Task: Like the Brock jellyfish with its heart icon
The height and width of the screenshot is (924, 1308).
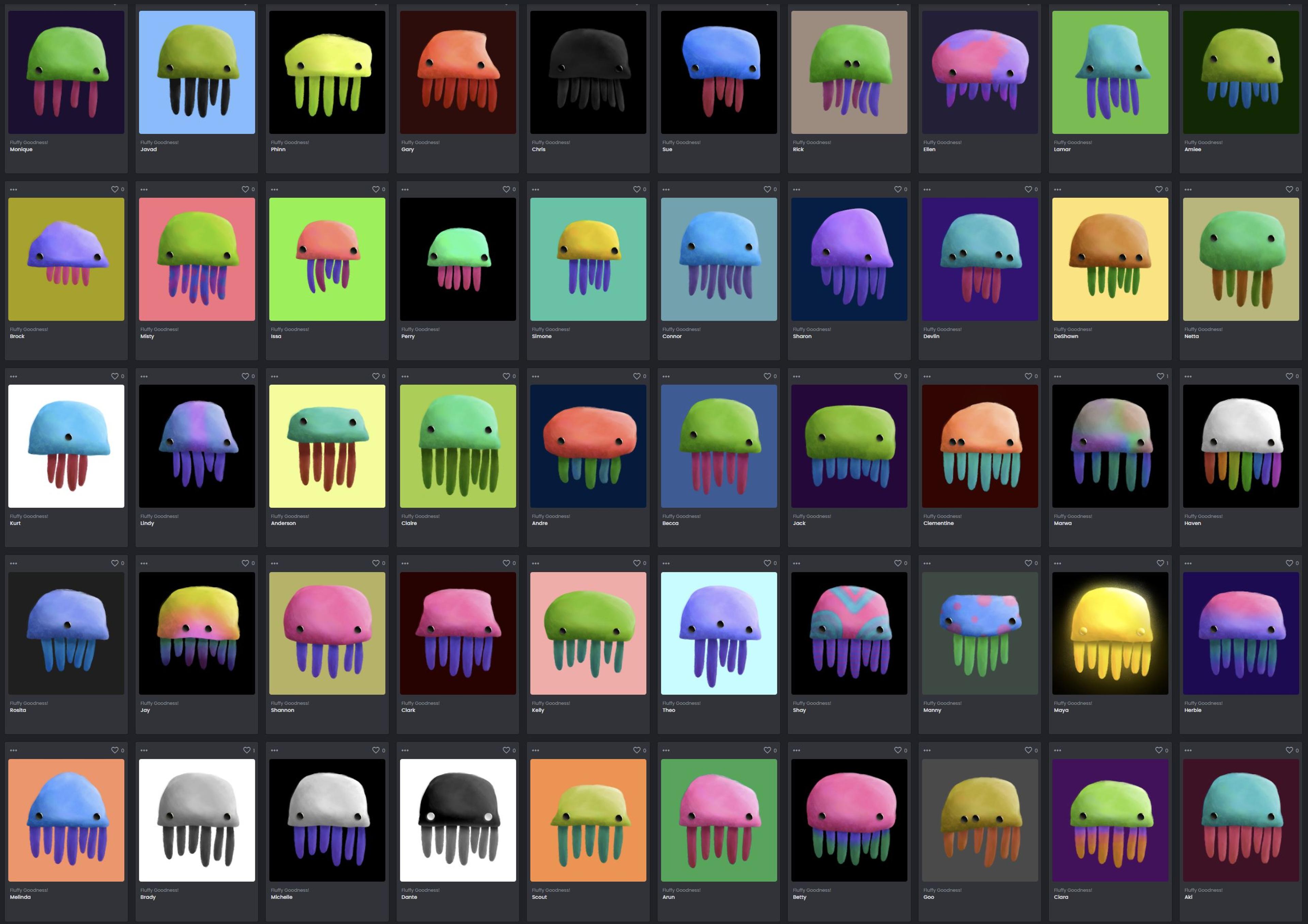Action: pos(114,189)
